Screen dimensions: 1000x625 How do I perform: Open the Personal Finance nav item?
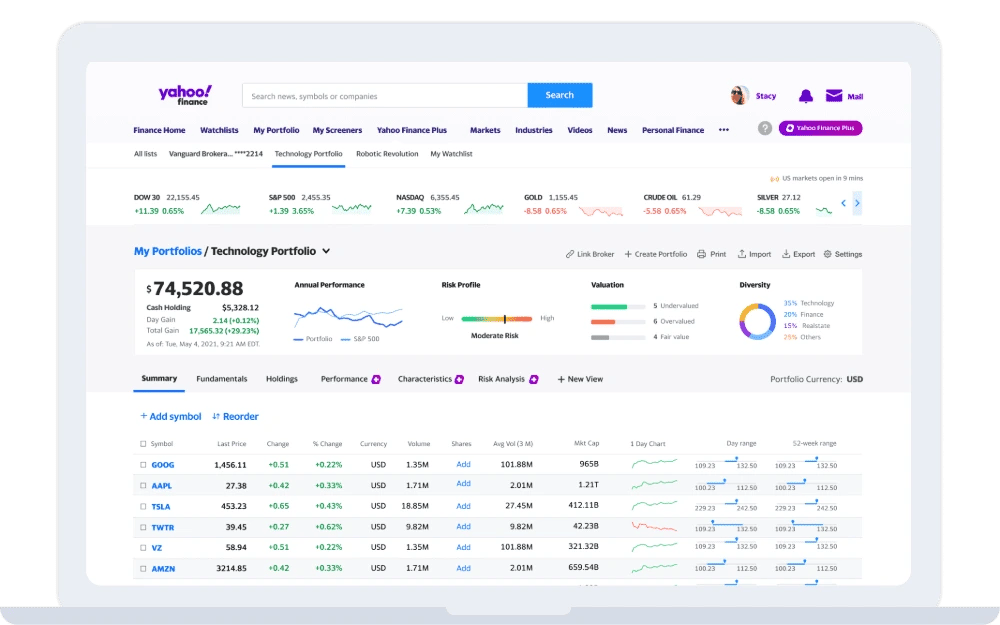click(673, 130)
